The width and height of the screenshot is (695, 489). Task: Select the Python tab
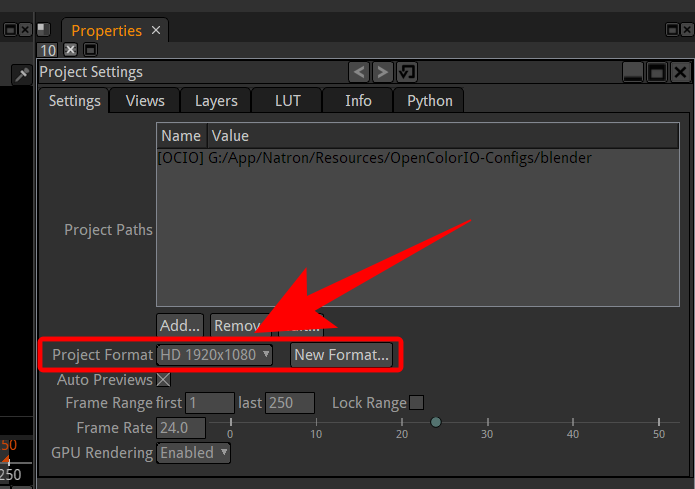(x=429, y=100)
